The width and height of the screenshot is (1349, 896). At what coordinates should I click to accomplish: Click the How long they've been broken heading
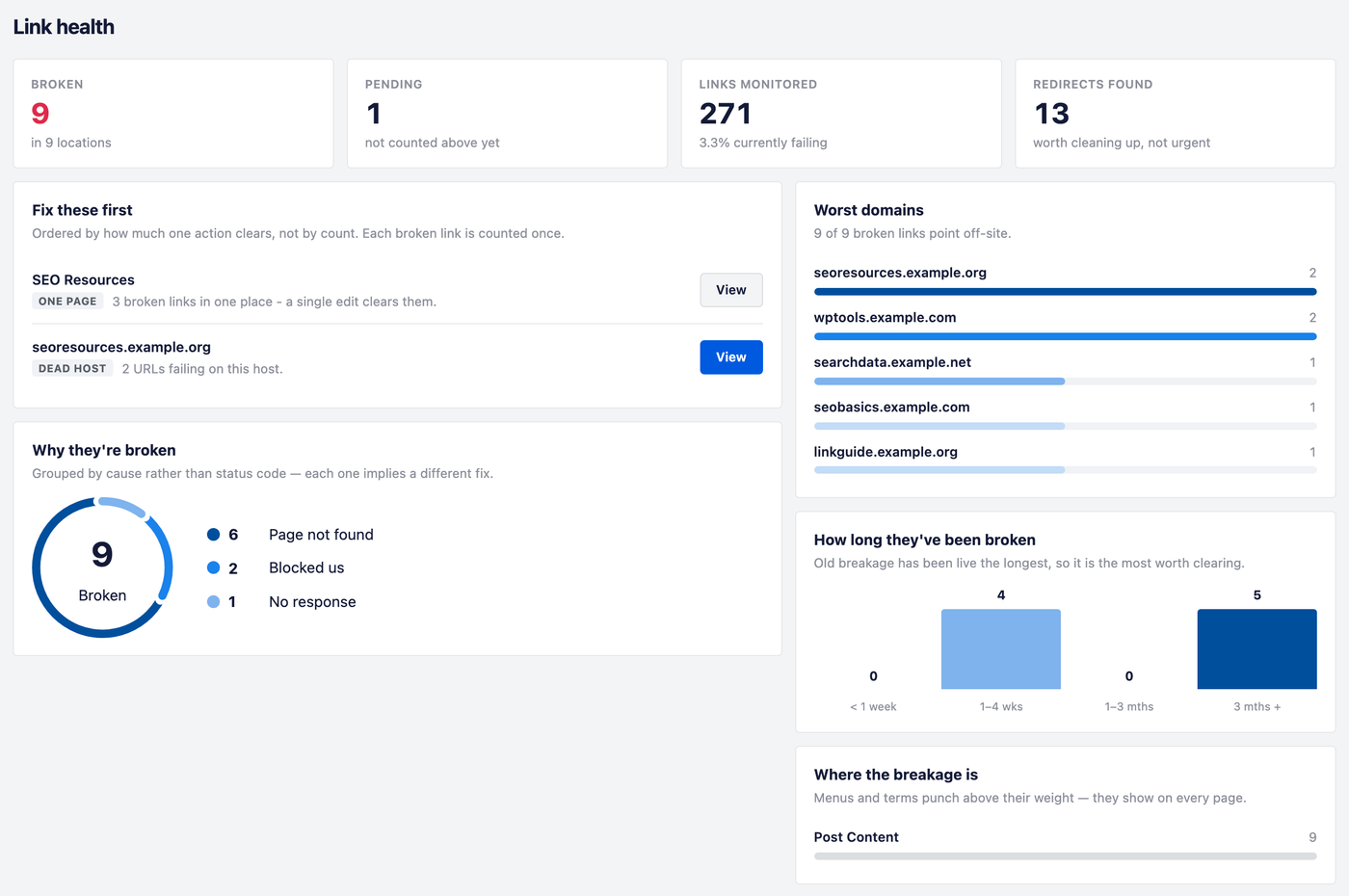(x=924, y=540)
